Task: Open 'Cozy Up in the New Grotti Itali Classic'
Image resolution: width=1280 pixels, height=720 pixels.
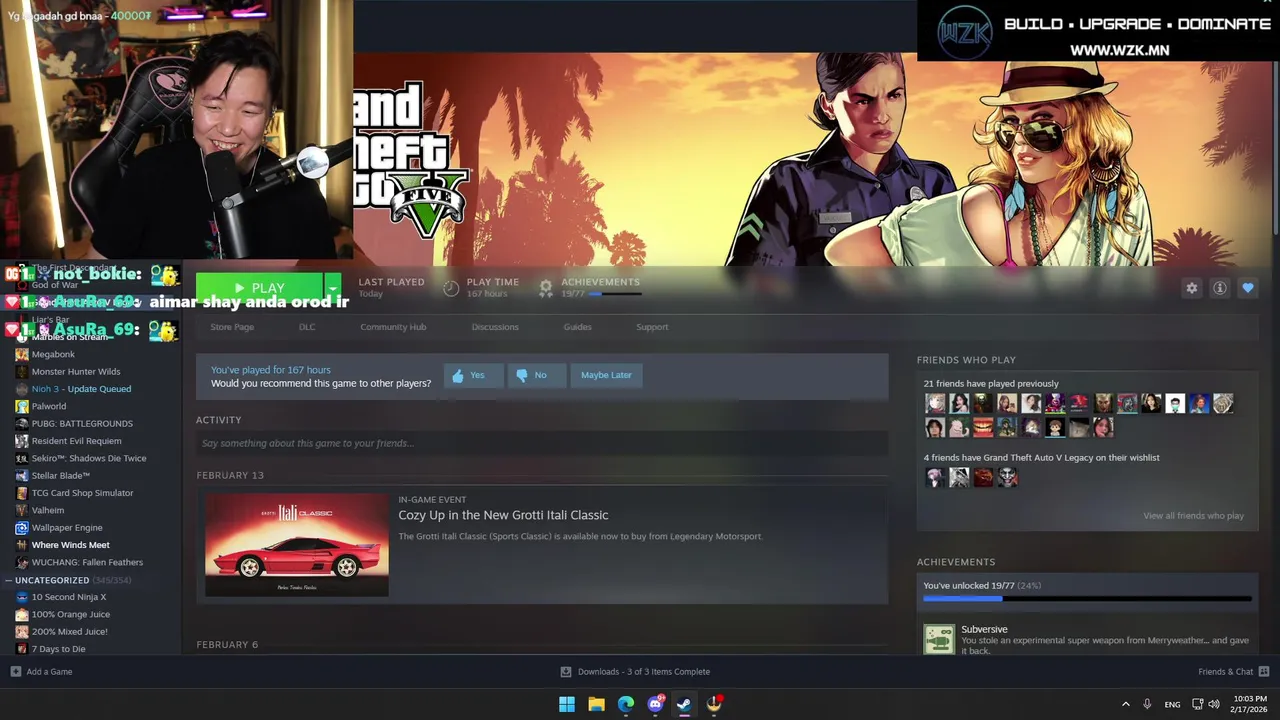Action: tap(503, 515)
